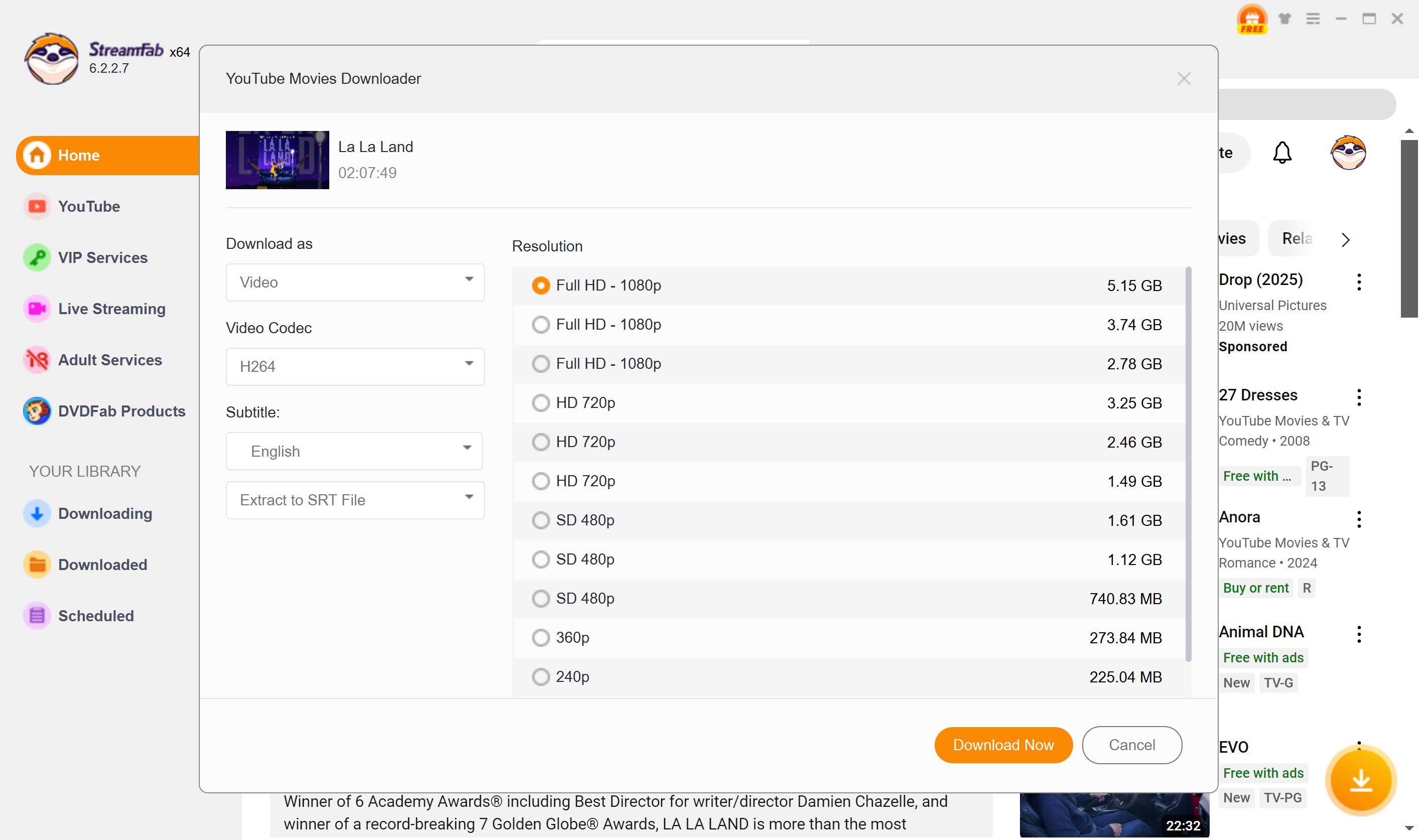
Task: Close the YouTube Movies Downloader dialog
Action: click(1184, 79)
